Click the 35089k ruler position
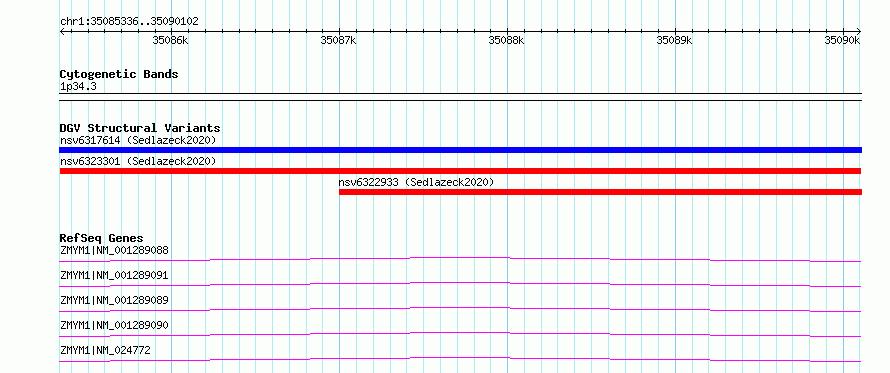 (x=675, y=40)
